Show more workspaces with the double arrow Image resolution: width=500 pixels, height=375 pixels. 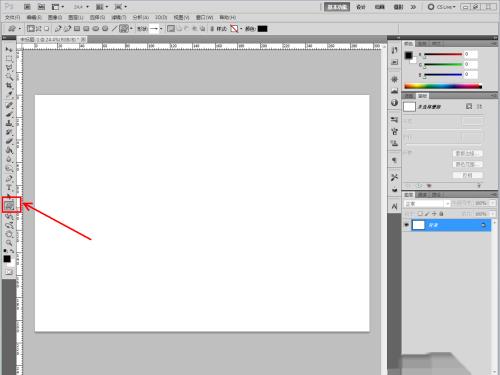(413, 7)
